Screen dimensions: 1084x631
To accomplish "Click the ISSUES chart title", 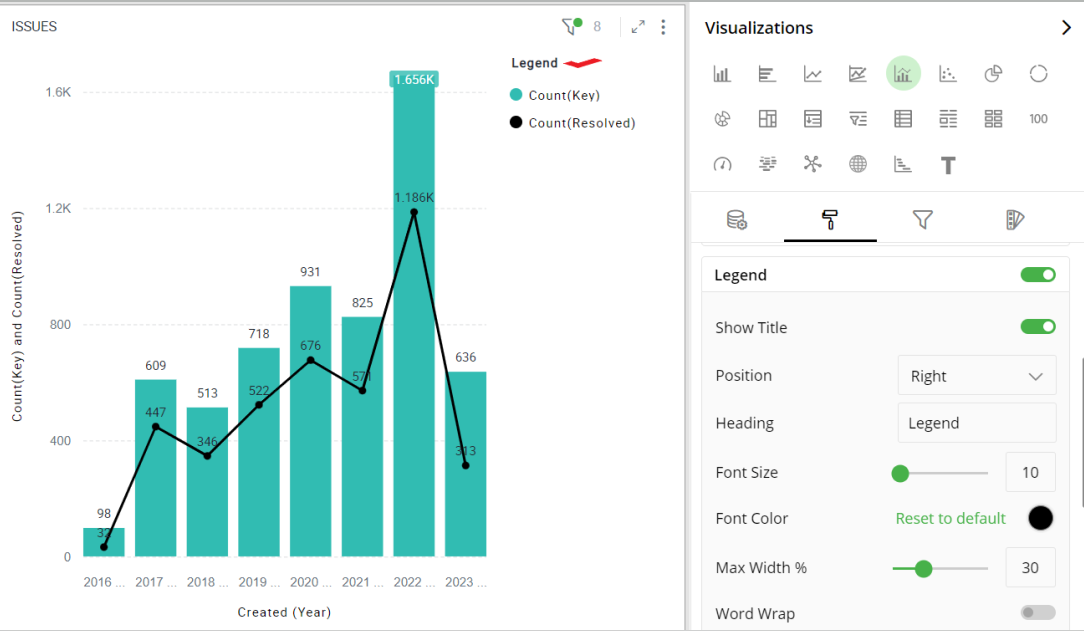I will (x=35, y=27).
